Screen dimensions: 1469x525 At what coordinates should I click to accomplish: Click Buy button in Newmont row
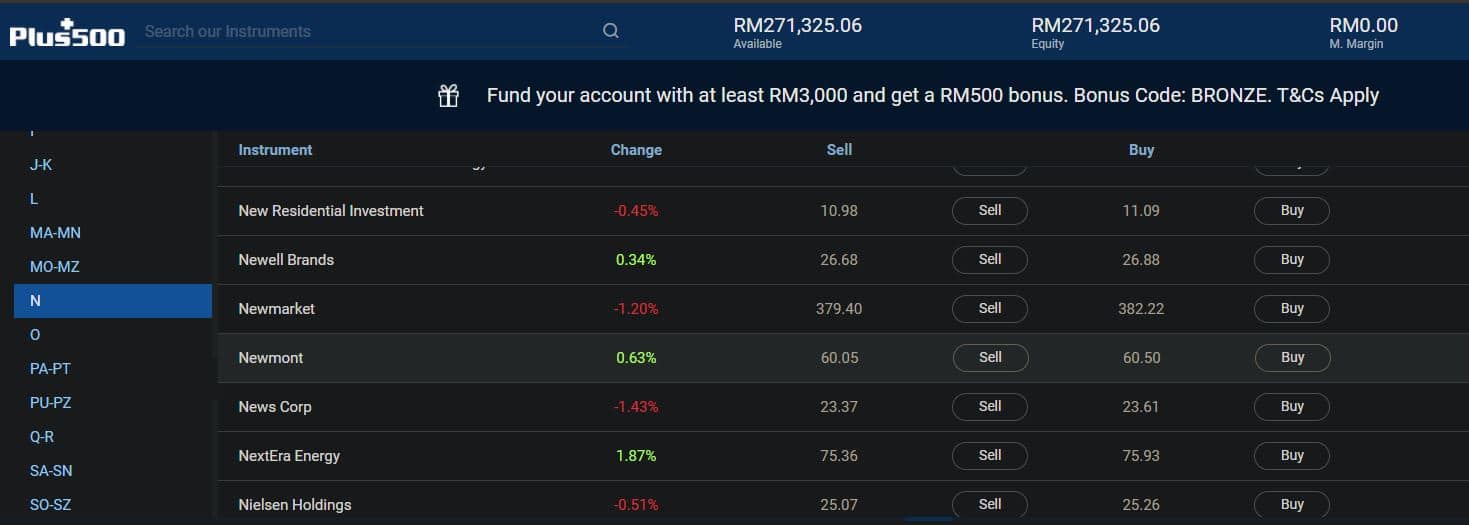tap(1292, 358)
